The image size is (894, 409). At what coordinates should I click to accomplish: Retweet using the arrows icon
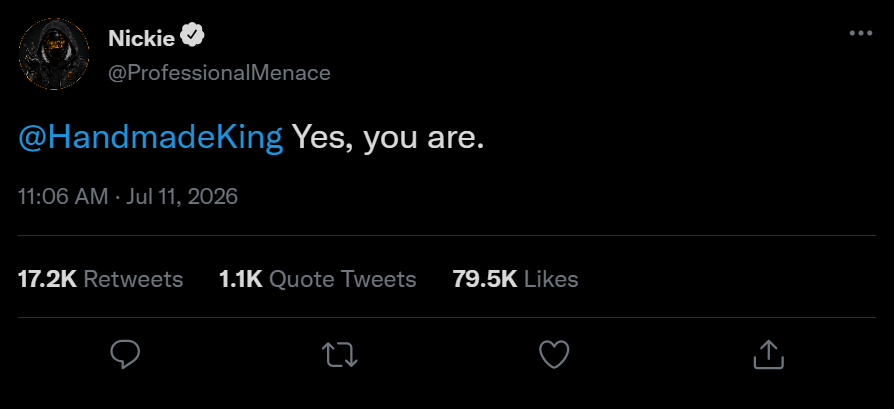340,354
